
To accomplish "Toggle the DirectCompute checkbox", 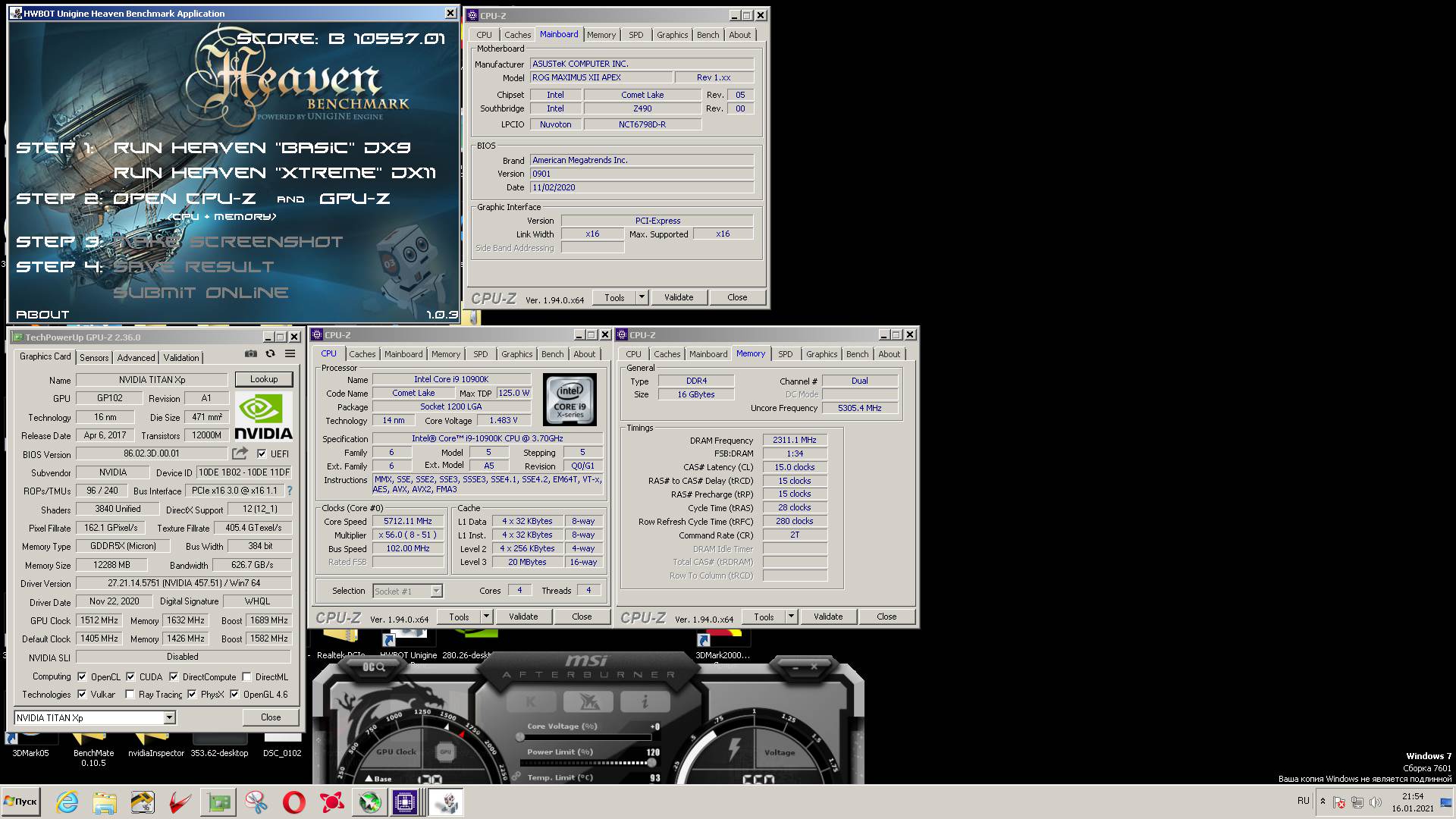I will coord(174,676).
